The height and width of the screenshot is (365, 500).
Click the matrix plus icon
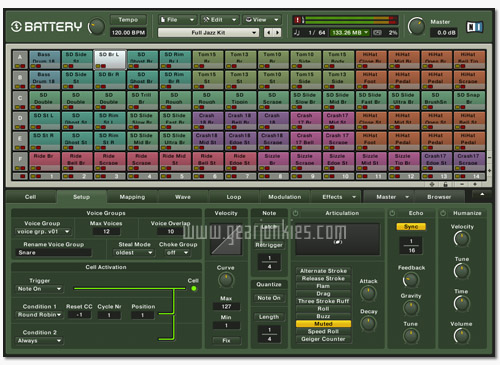[475, 184]
